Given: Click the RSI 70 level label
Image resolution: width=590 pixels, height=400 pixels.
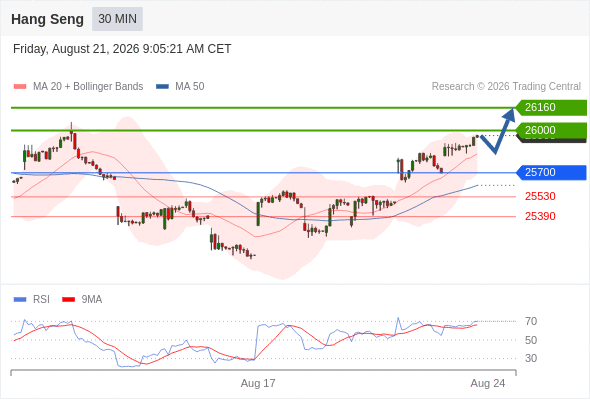Looking at the screenshot, I should click(x=531, y=321).
